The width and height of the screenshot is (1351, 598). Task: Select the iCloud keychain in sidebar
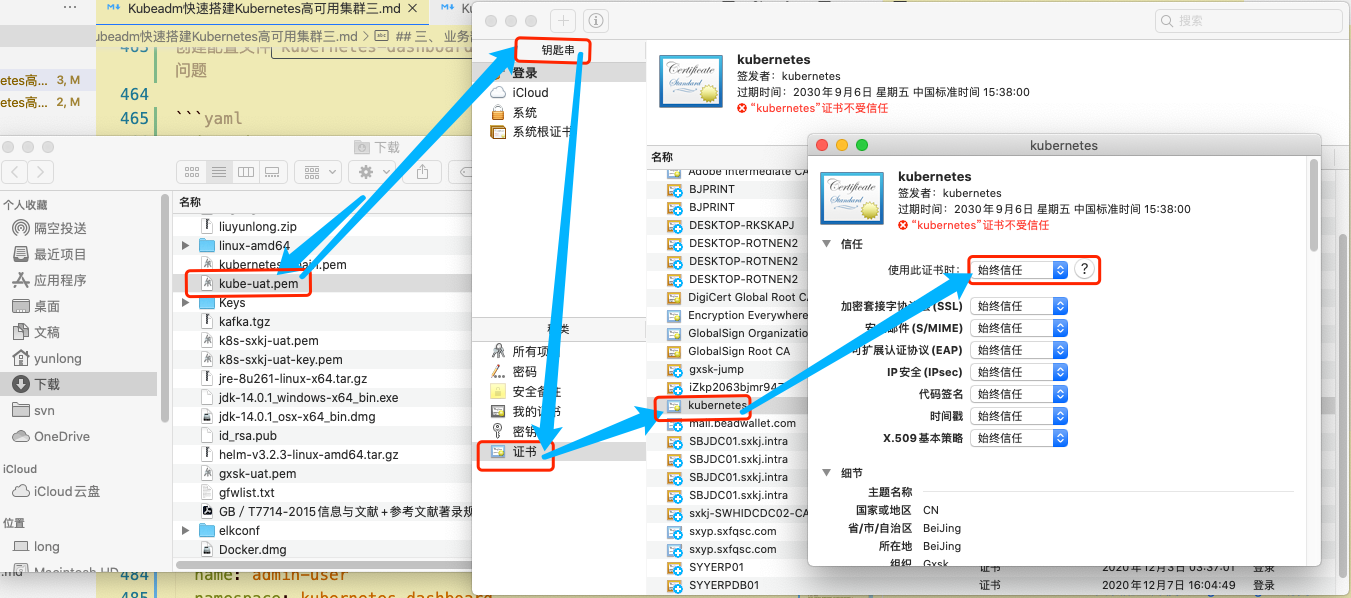530,93
